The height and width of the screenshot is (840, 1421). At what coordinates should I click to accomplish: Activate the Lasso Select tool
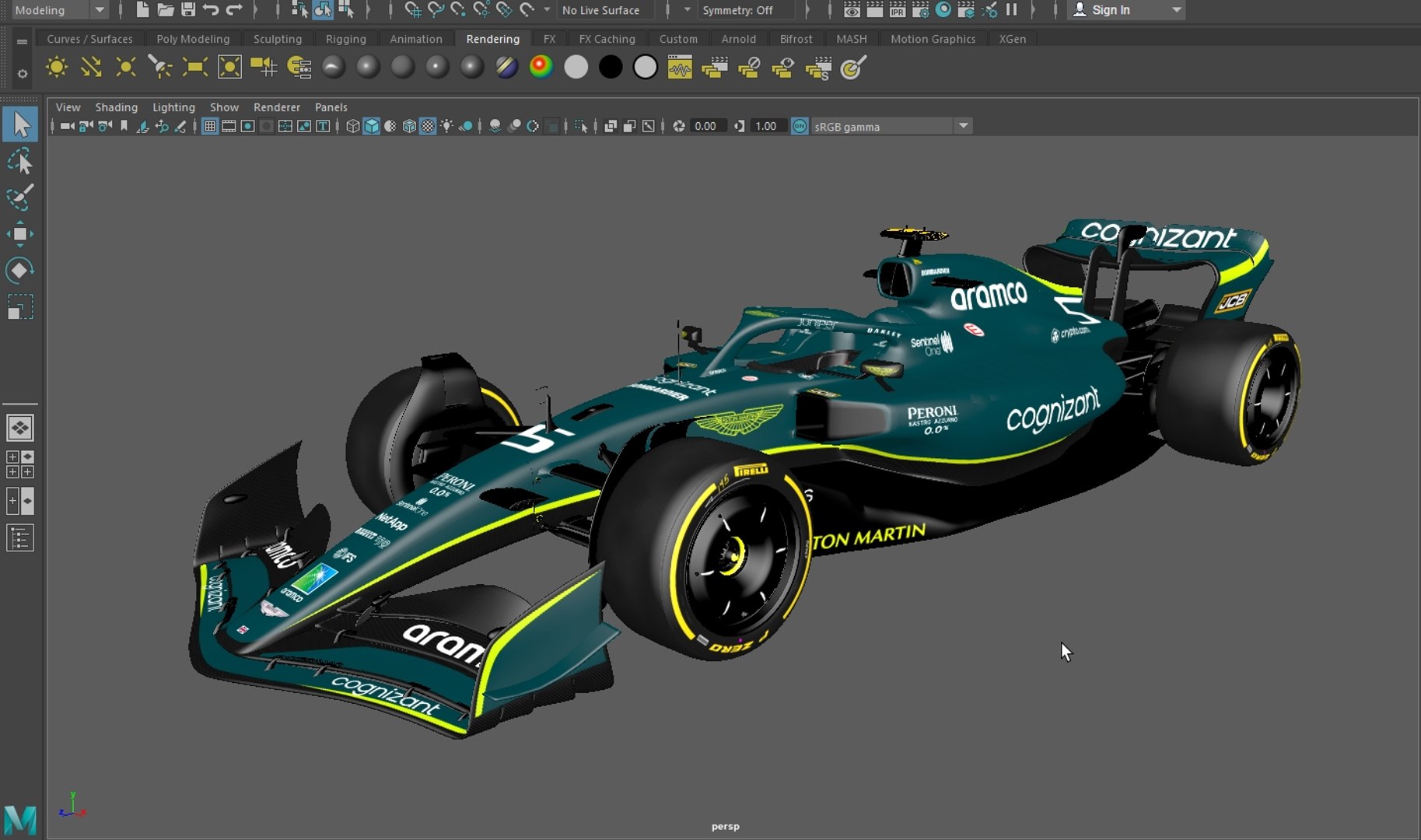(20, 162)
